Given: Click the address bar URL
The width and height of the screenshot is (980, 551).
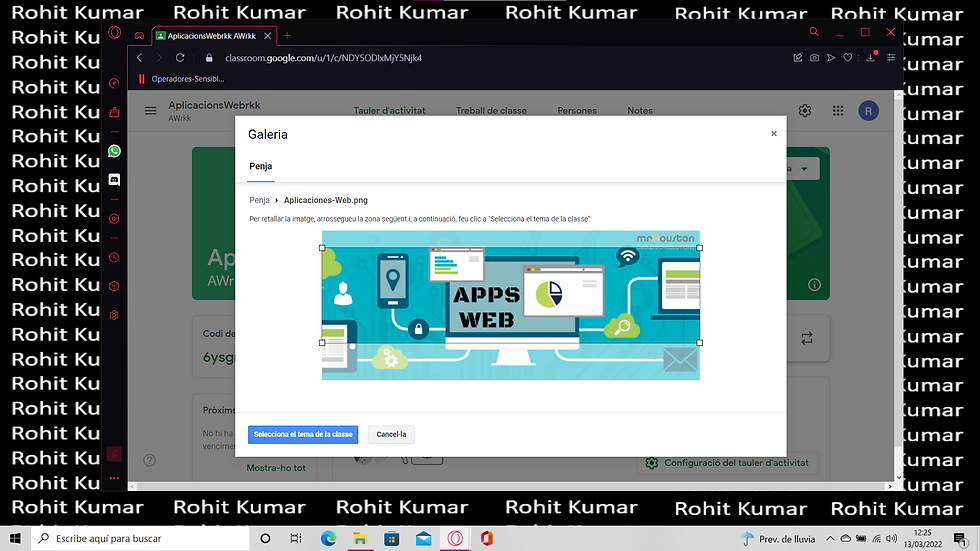Looking at the screenshot, I should 323,57.
